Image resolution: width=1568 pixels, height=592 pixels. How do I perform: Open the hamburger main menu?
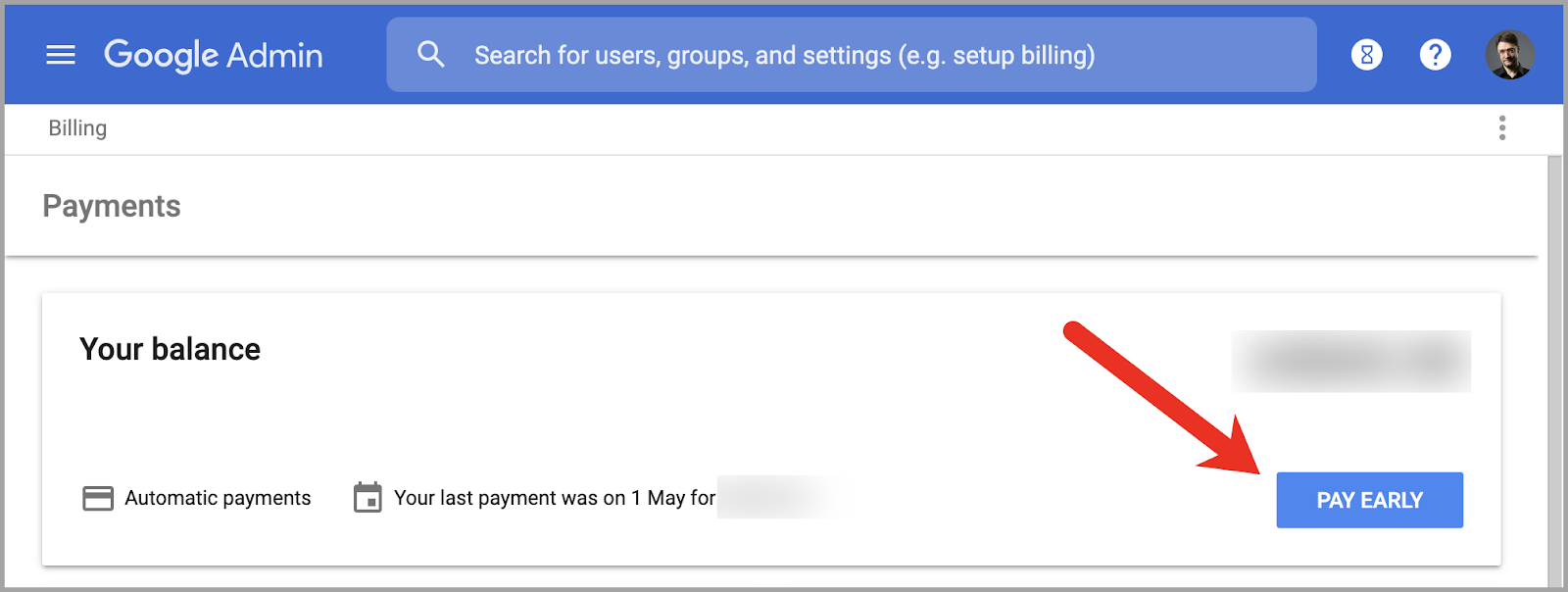(61, 55)
